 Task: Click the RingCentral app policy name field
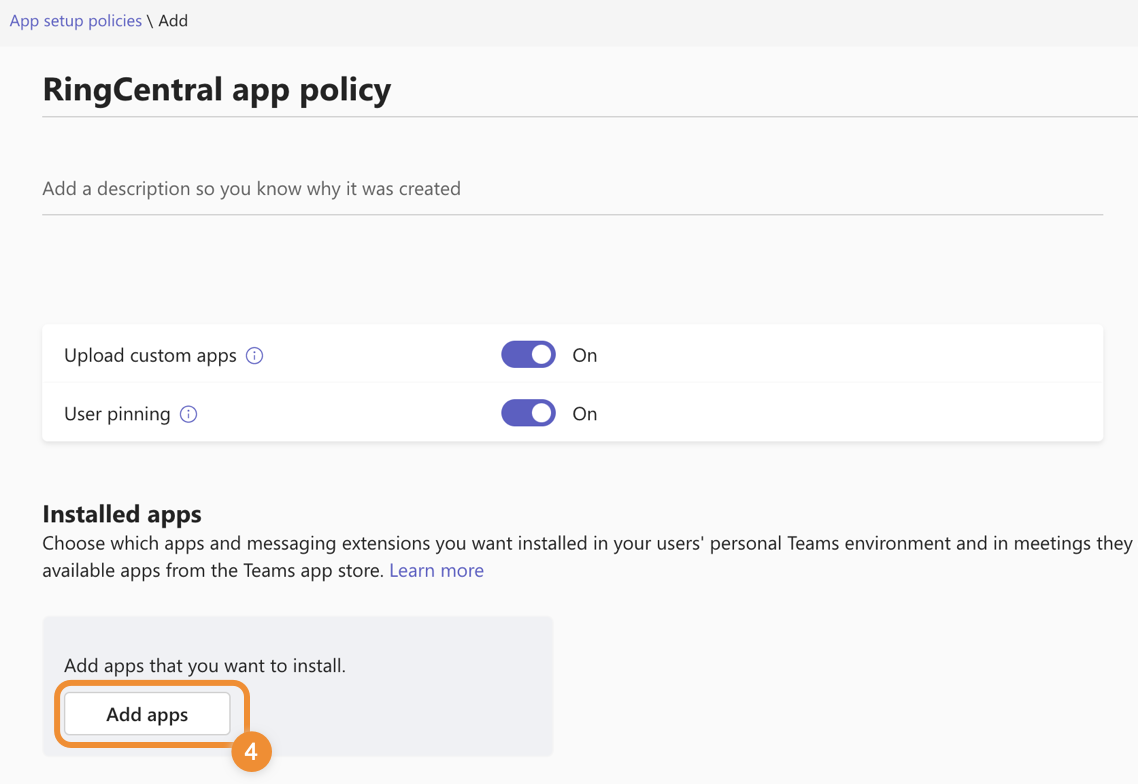click(x=589, y=90)
